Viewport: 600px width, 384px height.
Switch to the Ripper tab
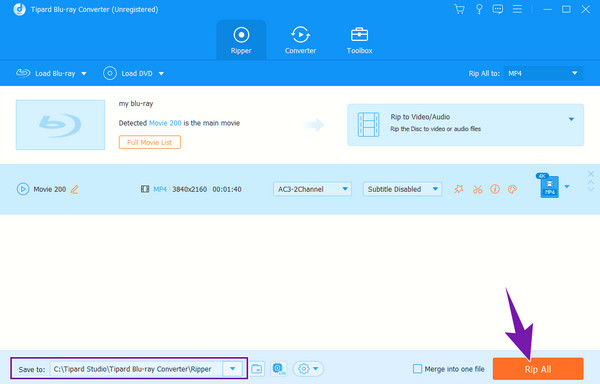pos(241,40)
